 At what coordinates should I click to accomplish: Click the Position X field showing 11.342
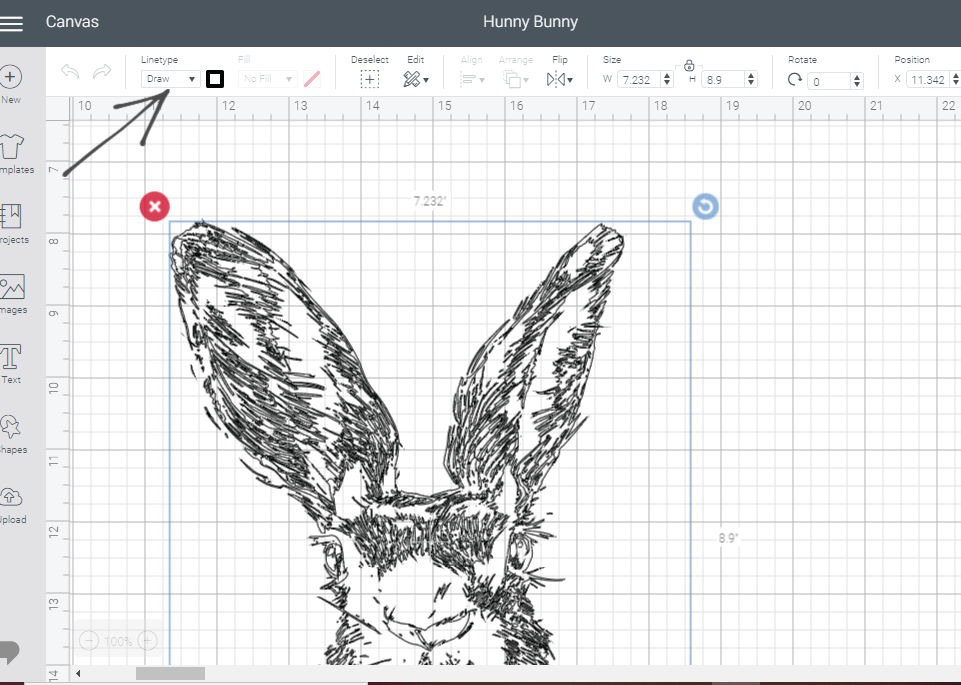point(928,80)
